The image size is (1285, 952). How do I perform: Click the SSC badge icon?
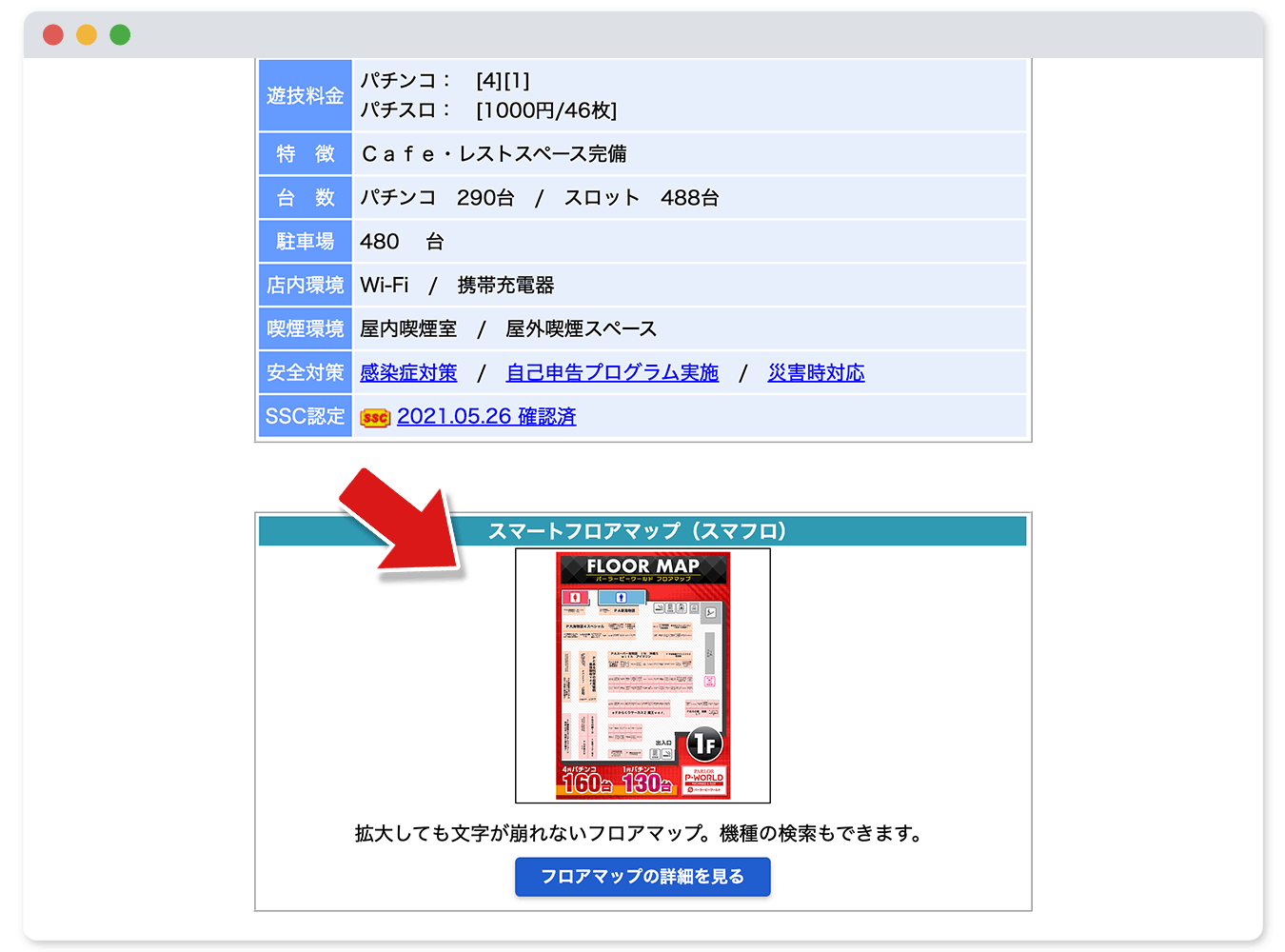point(375,417)
